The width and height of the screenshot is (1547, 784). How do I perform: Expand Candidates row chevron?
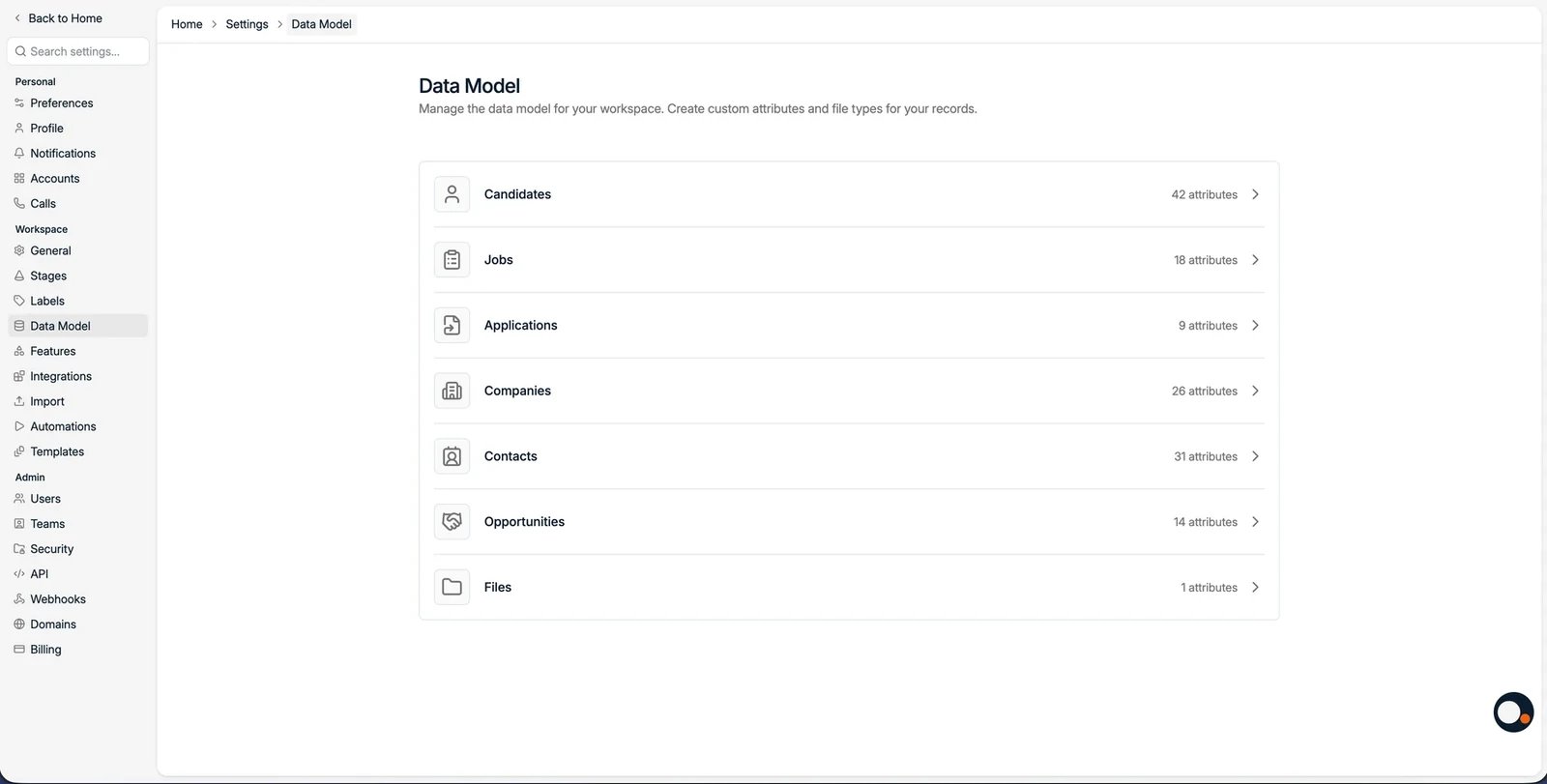click(1255, 194)
